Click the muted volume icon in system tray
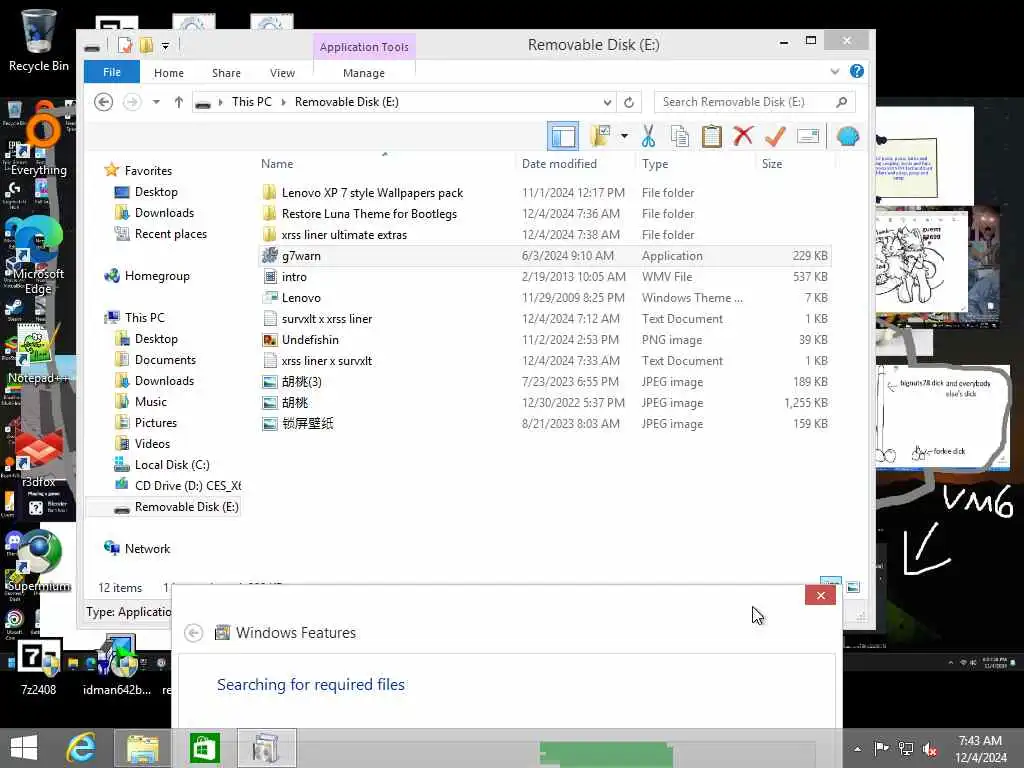1024x768 pixels. [930, 748]
